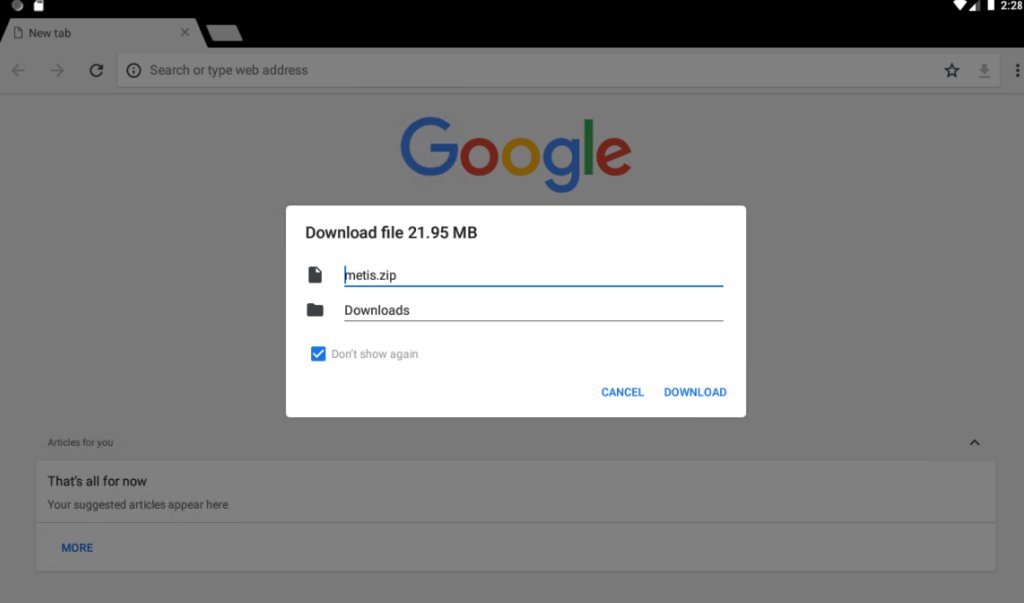
Task: Click the 'Download file 21.95 MB' title
Action: pos(391,233)
